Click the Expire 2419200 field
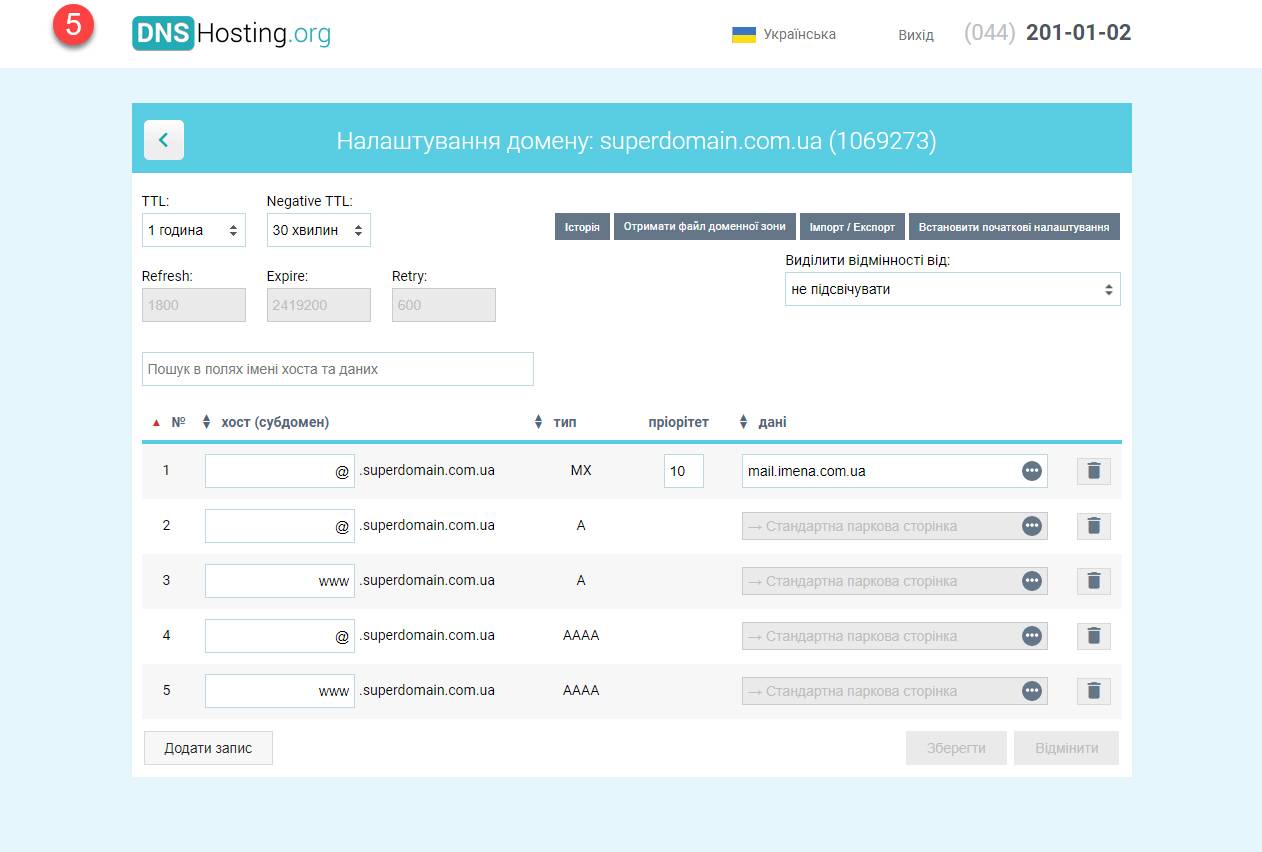Screen dimensions: 1262x852 pyautogui.click(x=319, y=305)
